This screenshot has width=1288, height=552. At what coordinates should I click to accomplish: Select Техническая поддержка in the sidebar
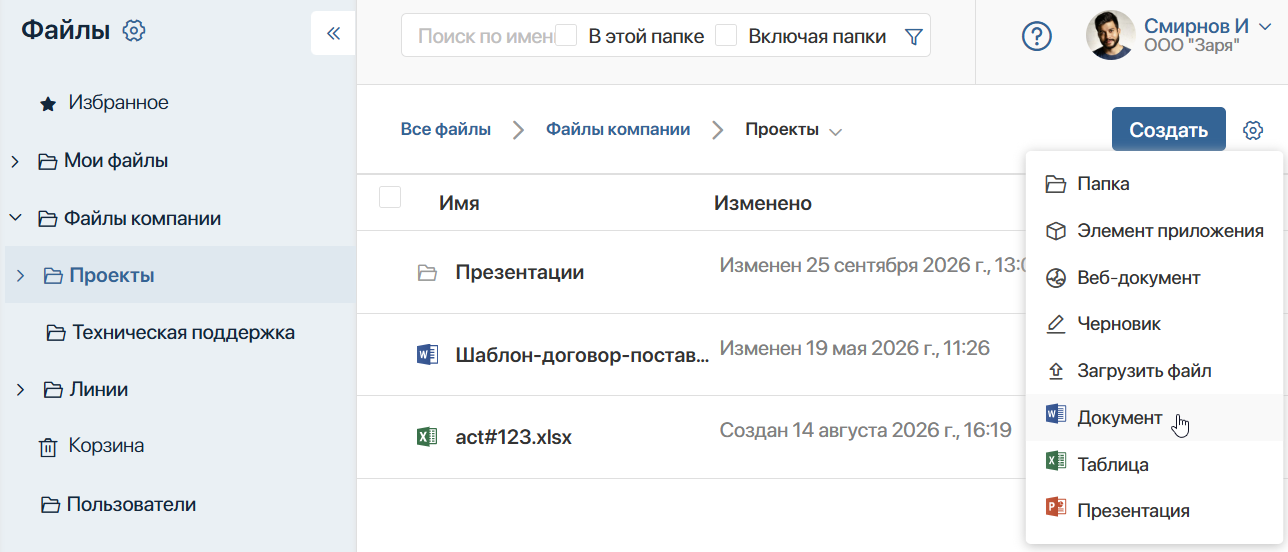coord(183,332)
